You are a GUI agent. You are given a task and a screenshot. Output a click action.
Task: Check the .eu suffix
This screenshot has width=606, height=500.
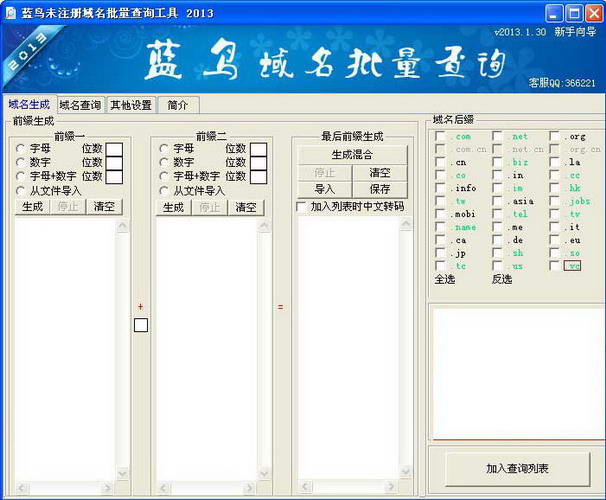tap(554, 240)
